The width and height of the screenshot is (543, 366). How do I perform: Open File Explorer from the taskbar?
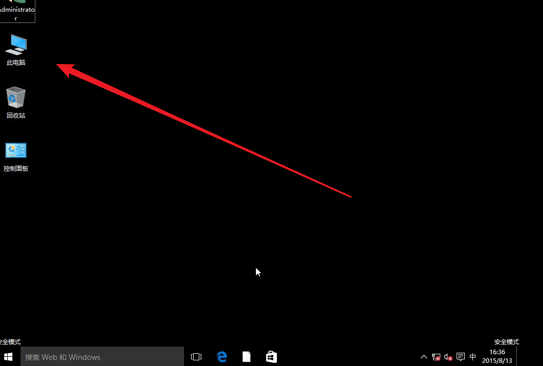click(247, 357)
